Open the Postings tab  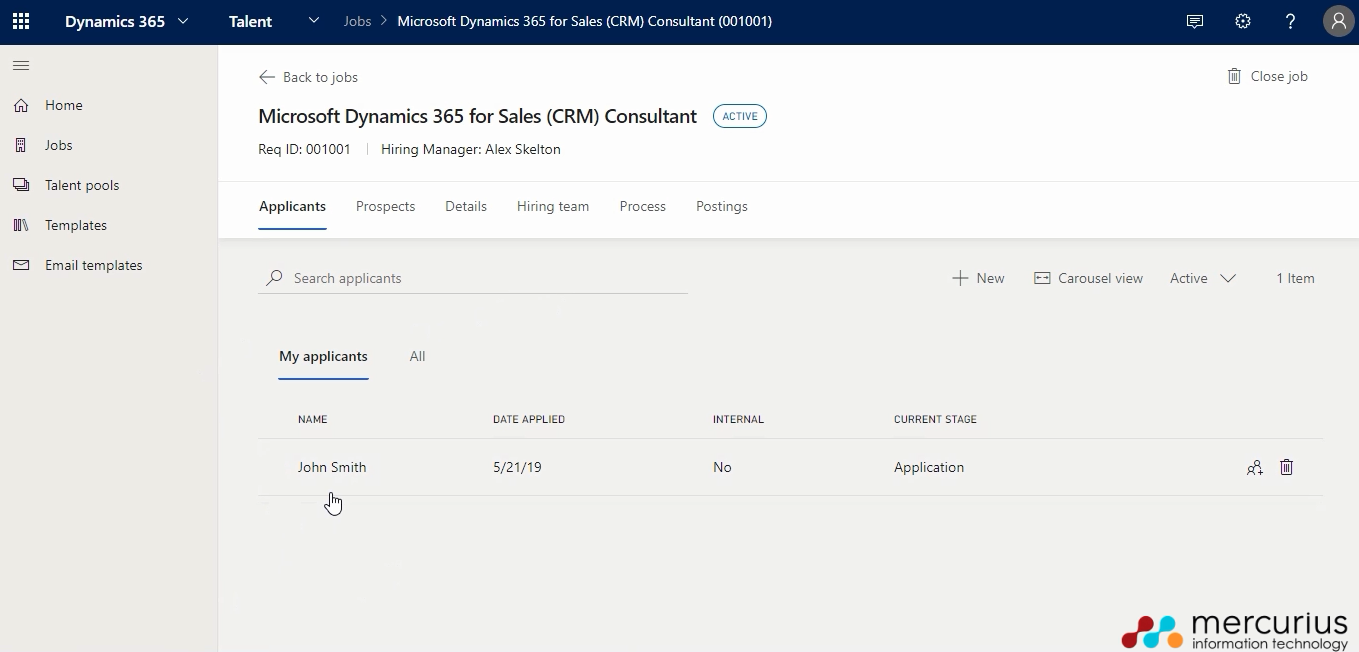tap(722, 206)
